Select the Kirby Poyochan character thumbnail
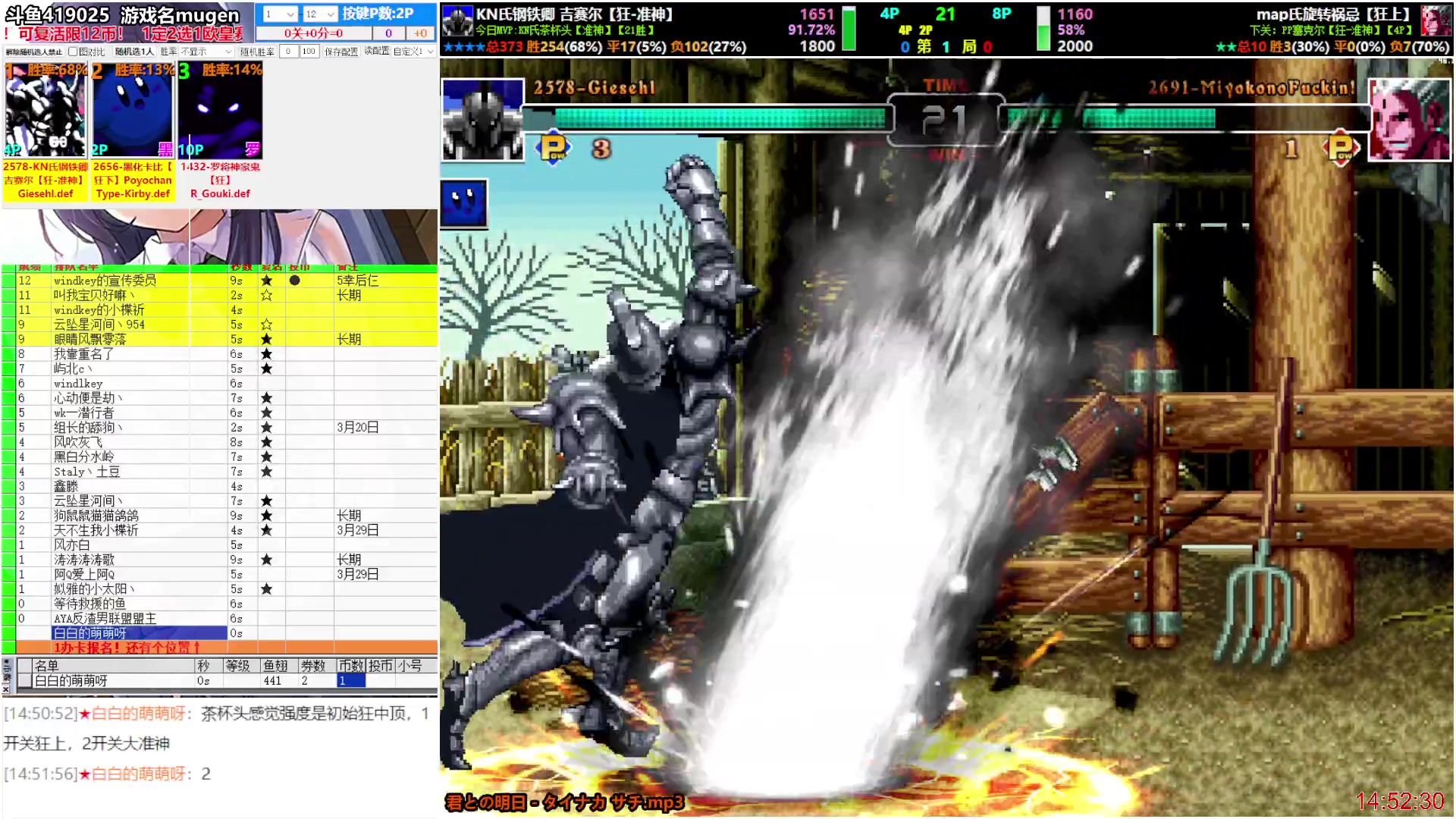This screenshot has height=819, width=1456. click(x=133, y=111)
